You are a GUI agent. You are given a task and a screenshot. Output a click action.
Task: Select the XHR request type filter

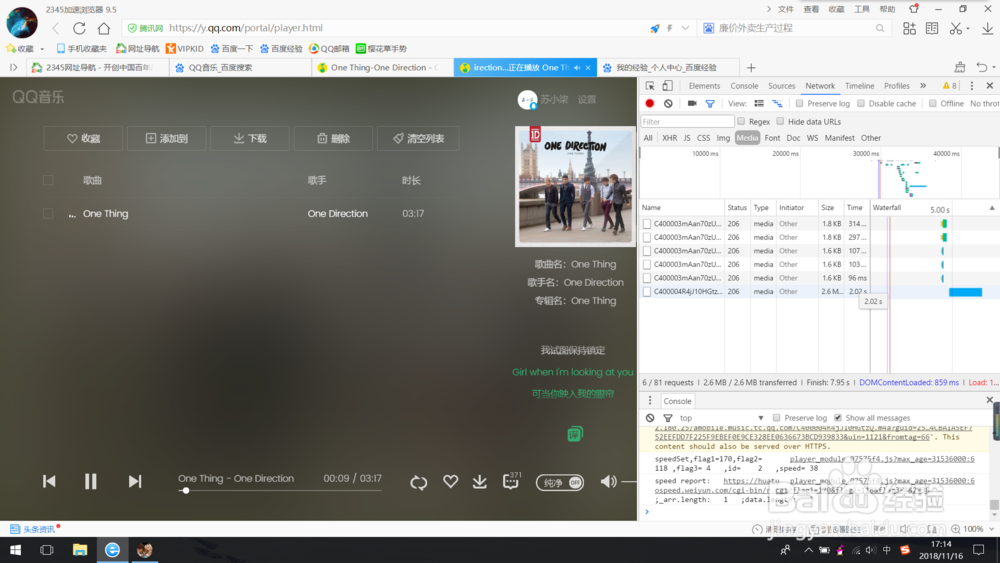669,138
